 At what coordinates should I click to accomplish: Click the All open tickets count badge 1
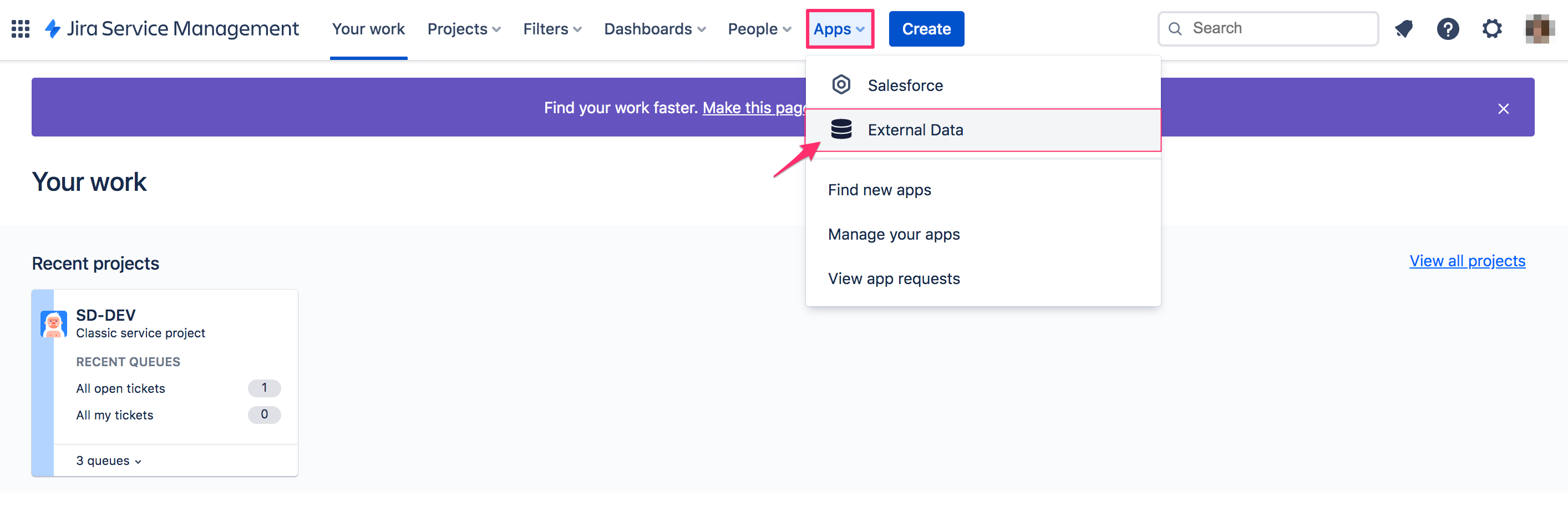(x=264, y=388)
